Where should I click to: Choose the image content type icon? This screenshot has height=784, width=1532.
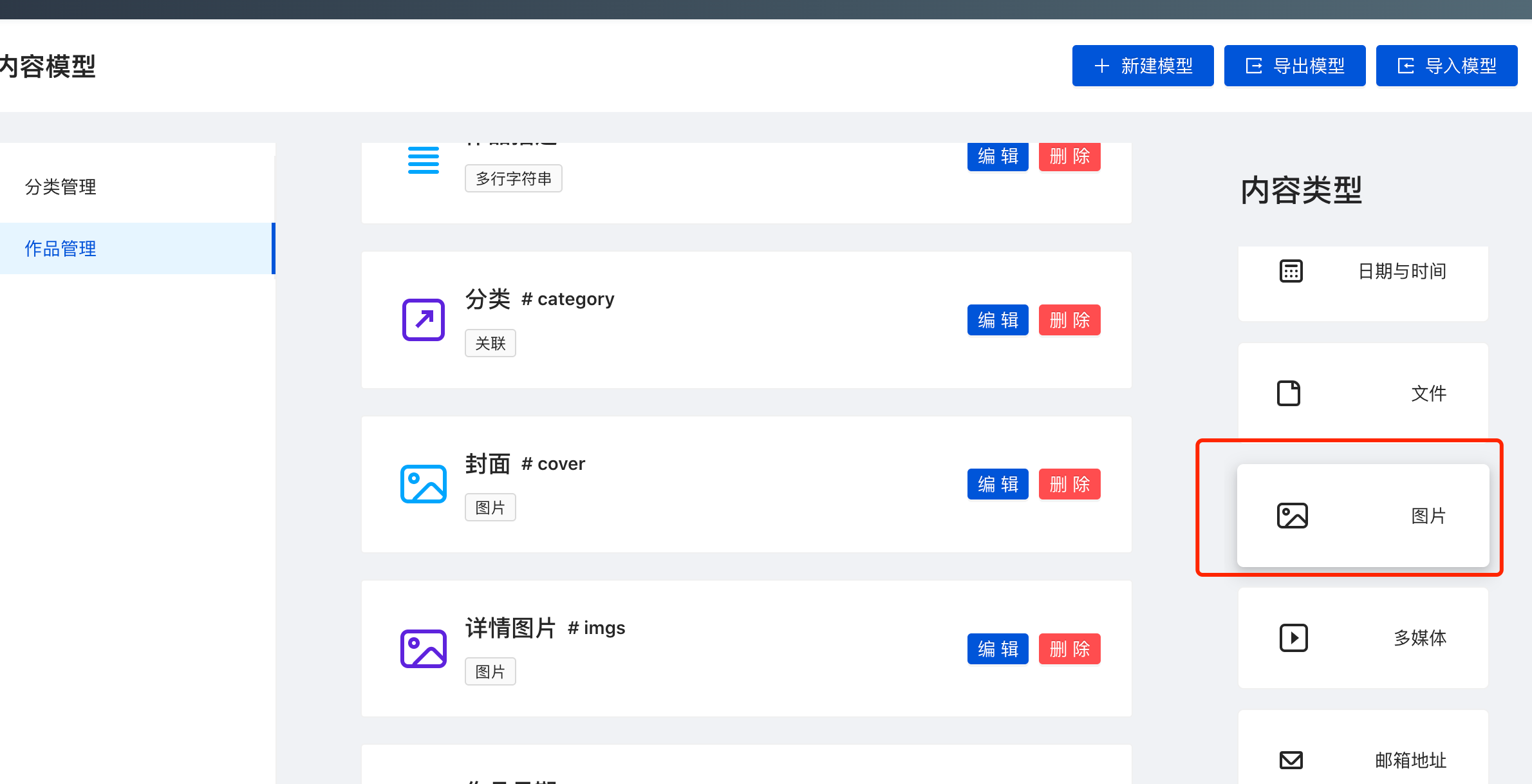1292,516
